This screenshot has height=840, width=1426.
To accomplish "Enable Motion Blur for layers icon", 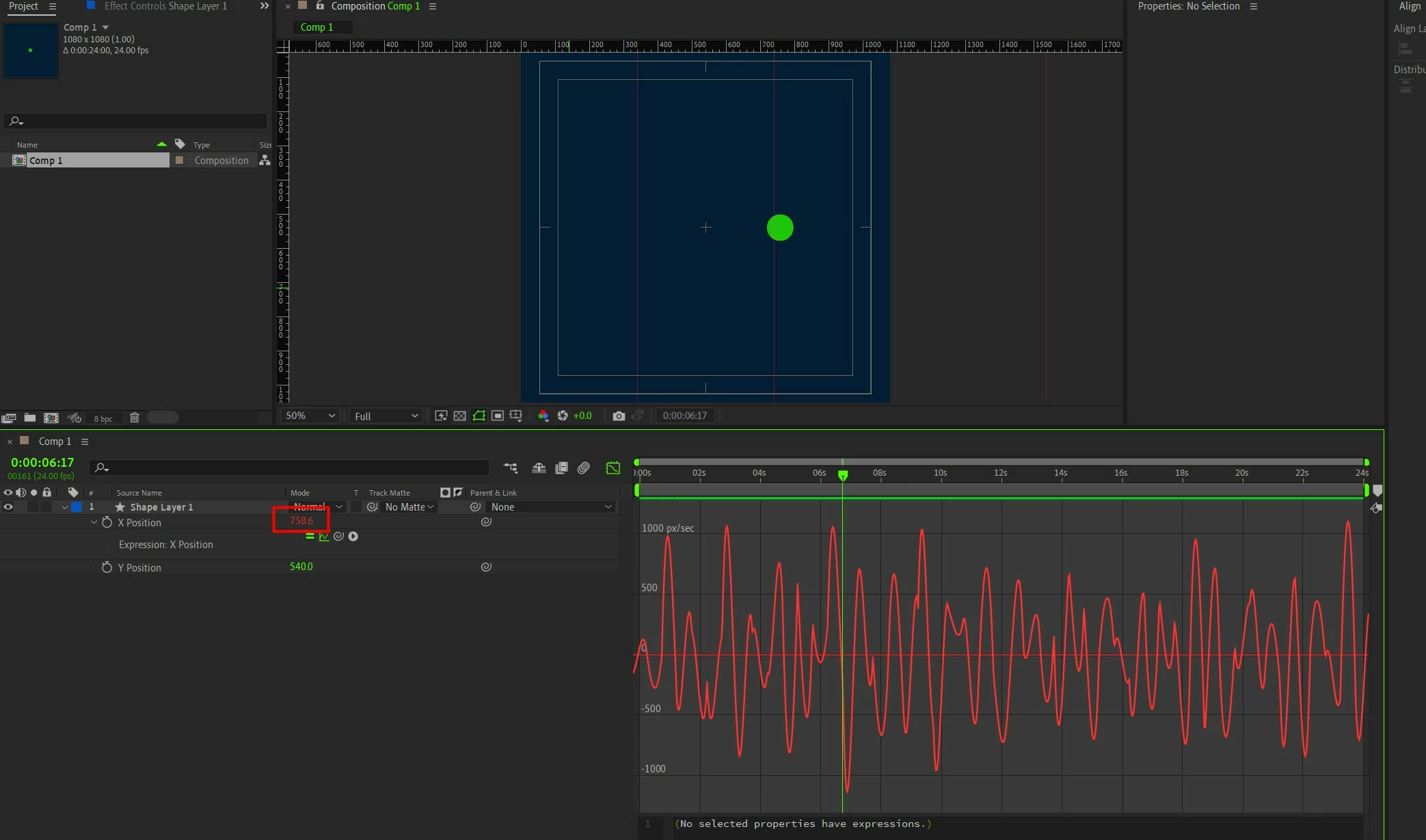I will click(x=583, y=468).
